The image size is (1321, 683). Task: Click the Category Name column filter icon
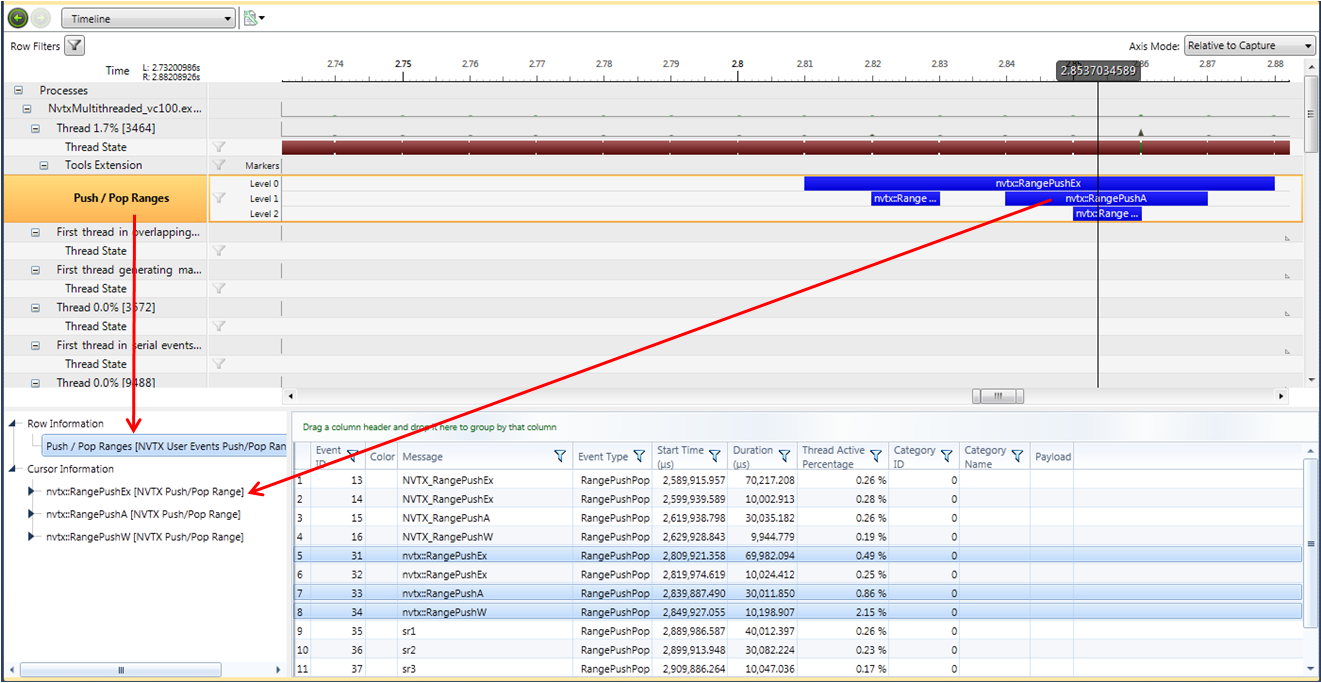1017,456
